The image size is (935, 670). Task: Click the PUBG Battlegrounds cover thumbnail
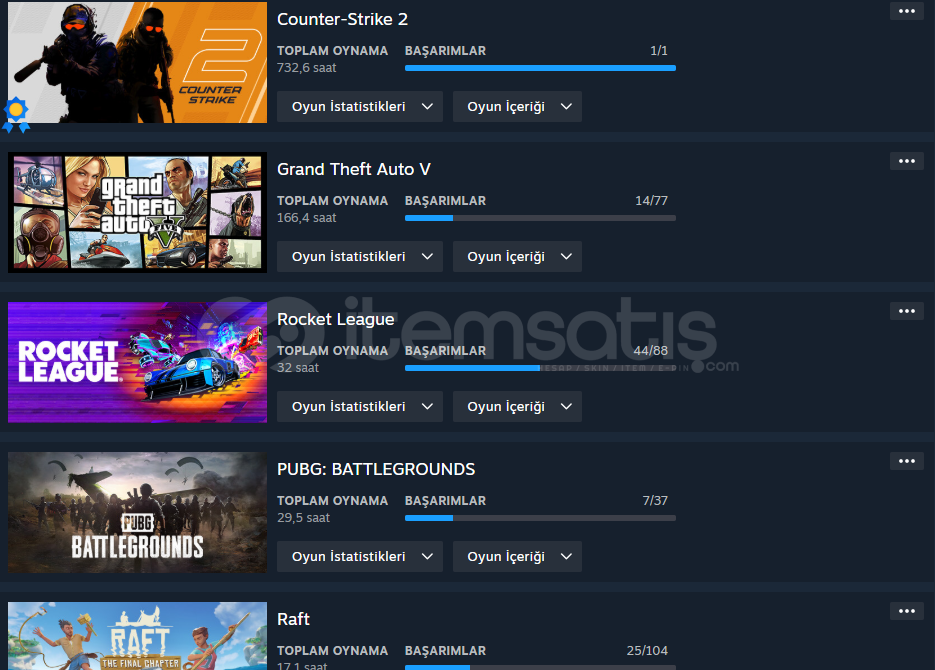pos(137,513)
